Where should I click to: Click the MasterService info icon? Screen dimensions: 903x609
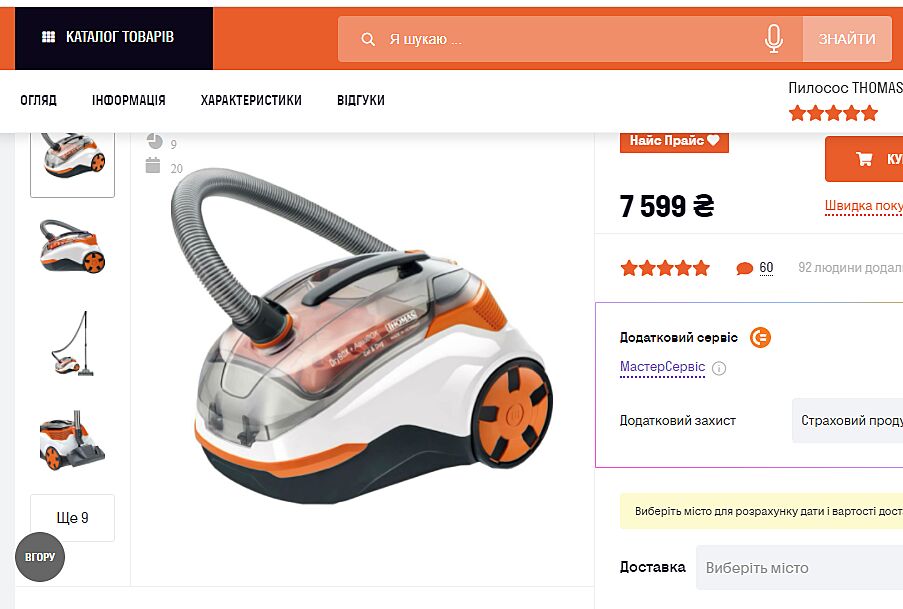click(x=719, y=368)
